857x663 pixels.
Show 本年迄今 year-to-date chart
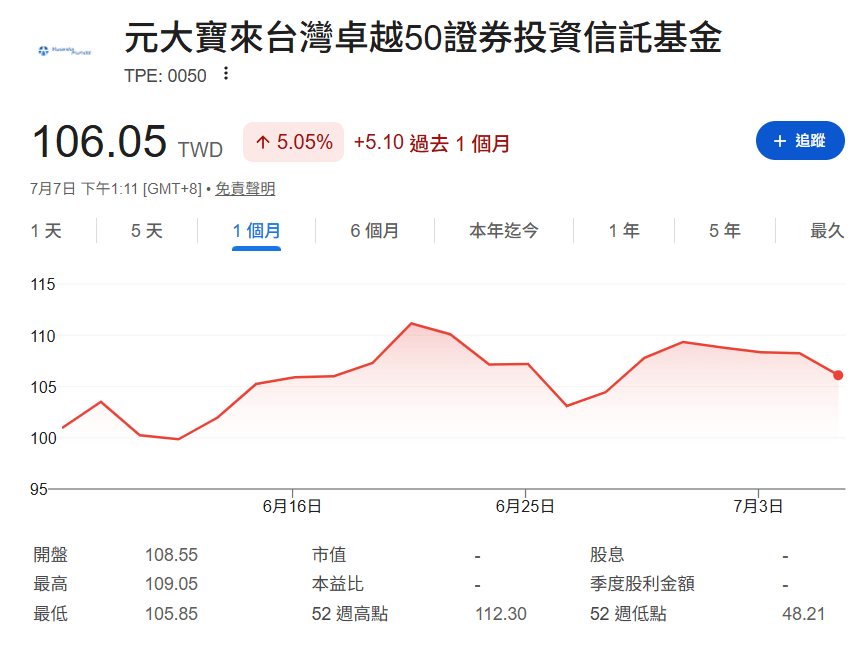504,231
